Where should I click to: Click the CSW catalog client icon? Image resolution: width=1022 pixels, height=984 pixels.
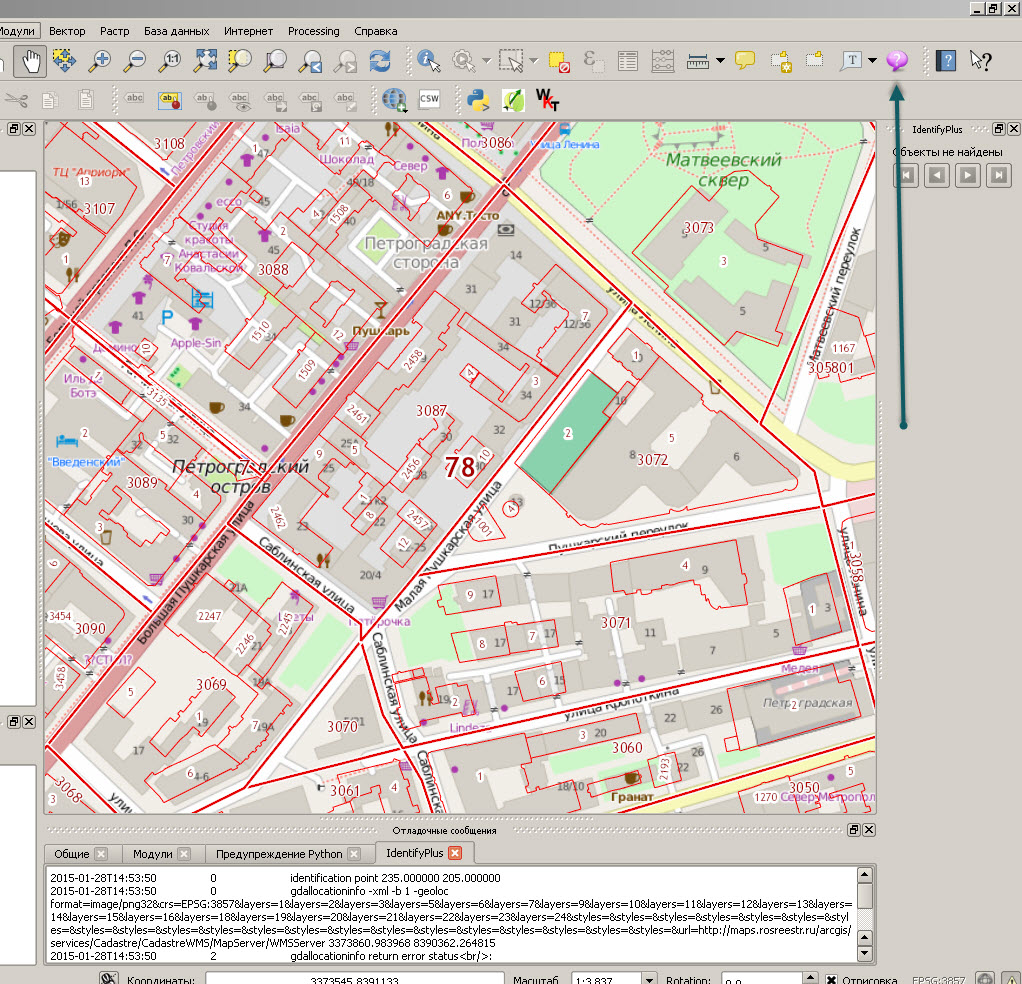[429, 98]
